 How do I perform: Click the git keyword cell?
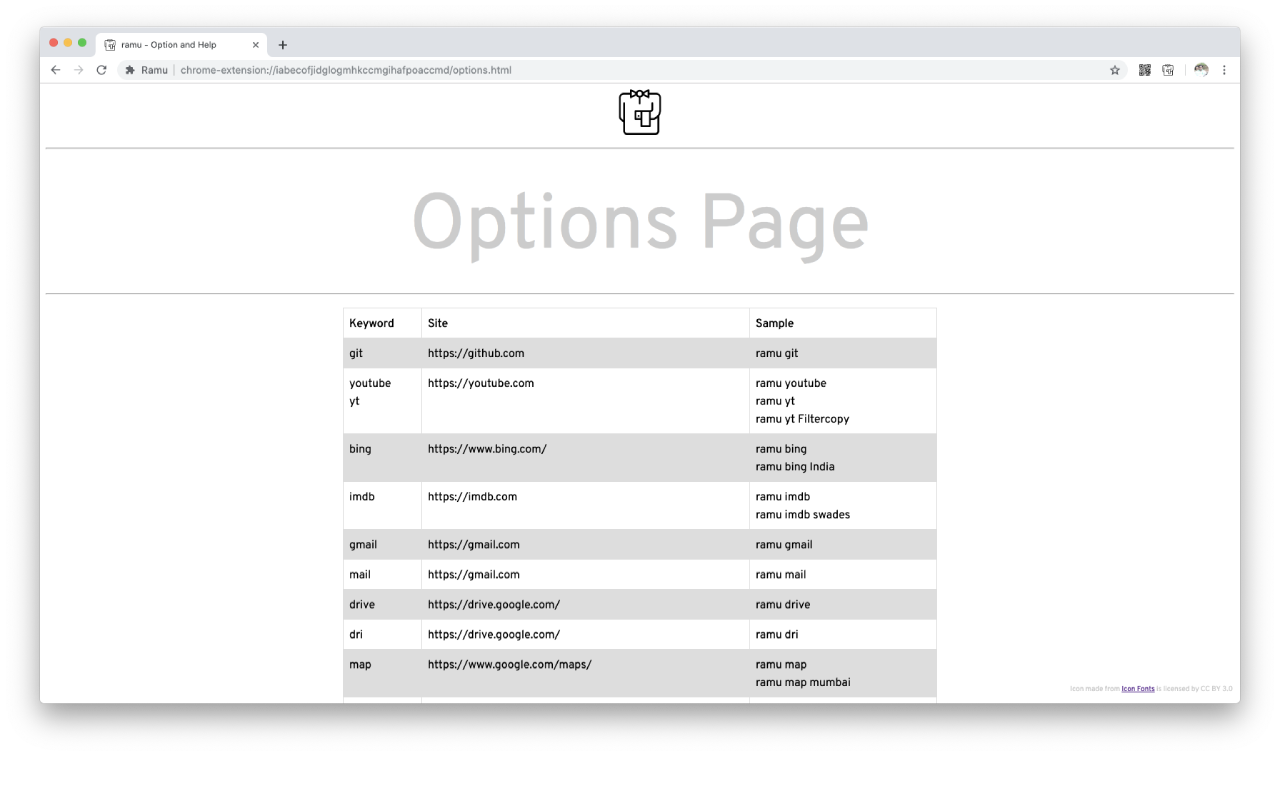382,353
